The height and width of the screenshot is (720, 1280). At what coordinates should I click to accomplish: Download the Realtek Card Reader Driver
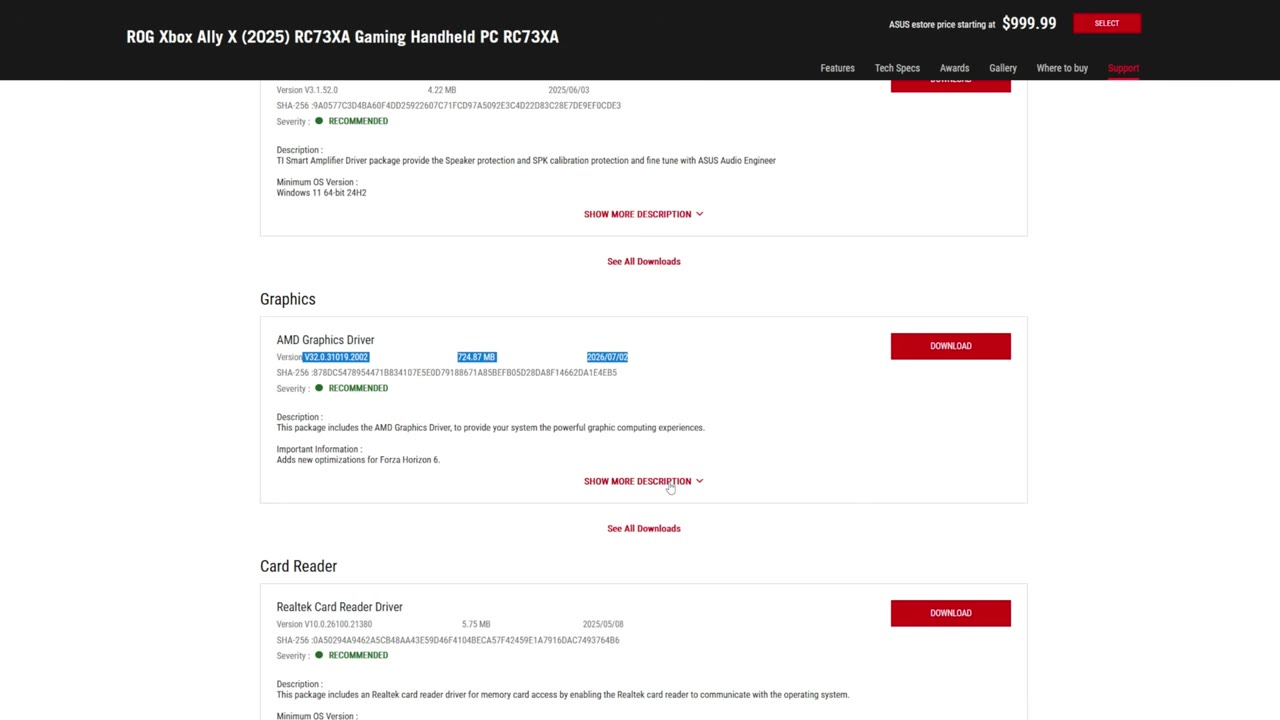951,613
